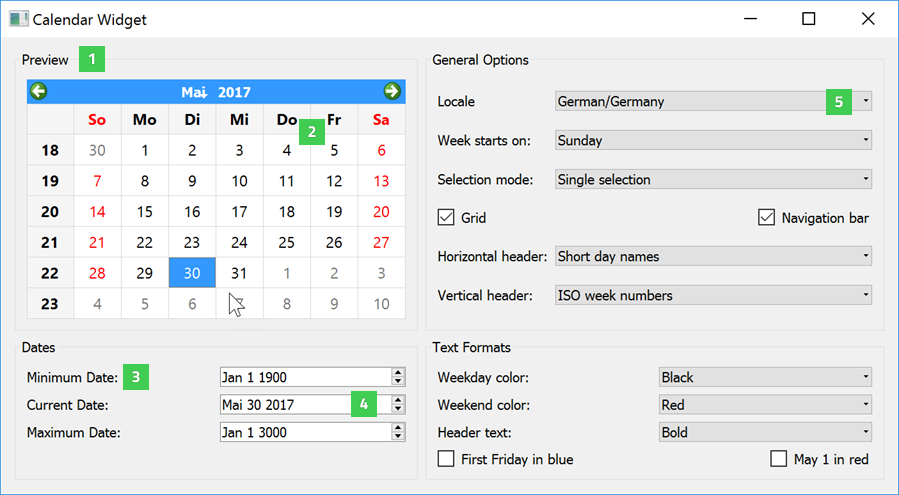Go to previous month with left arrow

click(39, 92)
